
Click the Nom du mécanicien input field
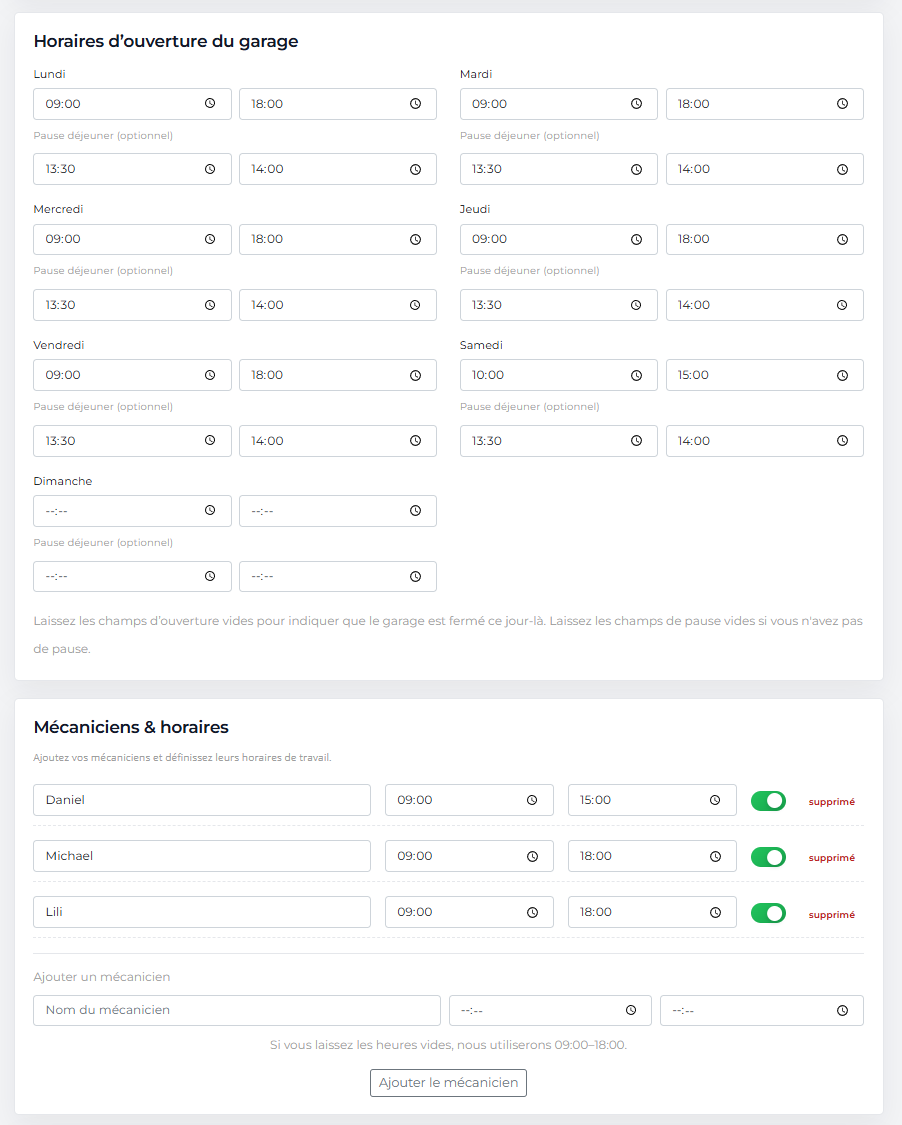236,1010
